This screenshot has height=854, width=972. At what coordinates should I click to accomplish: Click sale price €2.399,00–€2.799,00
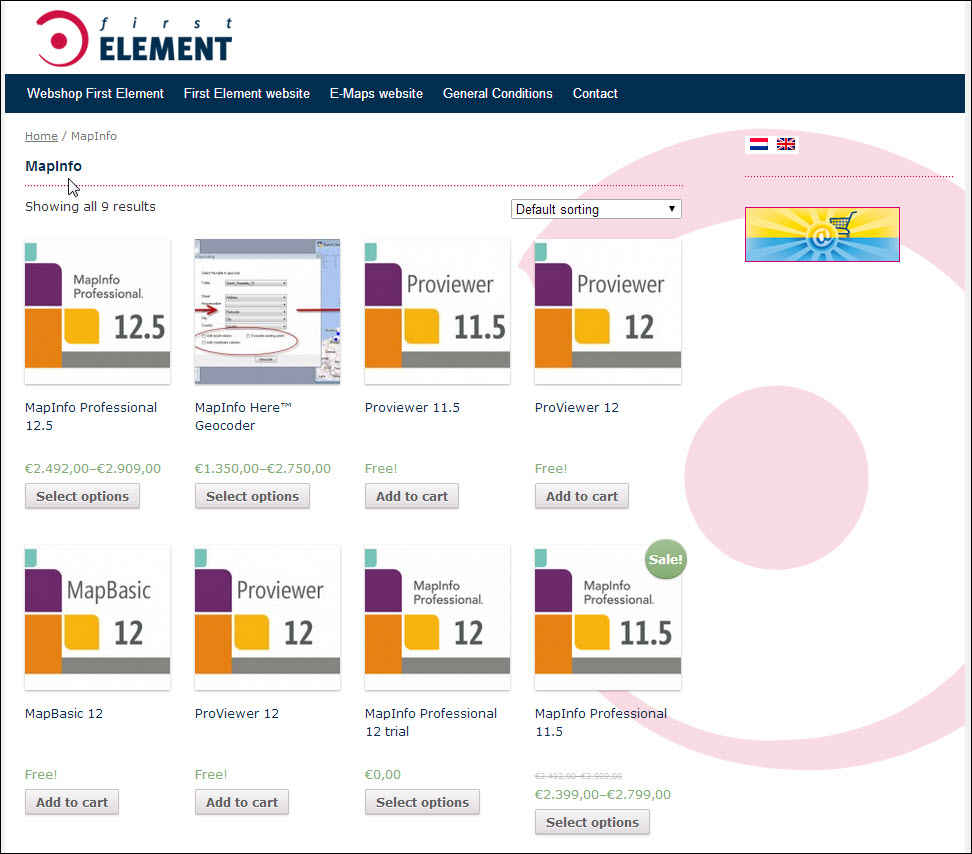coord(603,795)
